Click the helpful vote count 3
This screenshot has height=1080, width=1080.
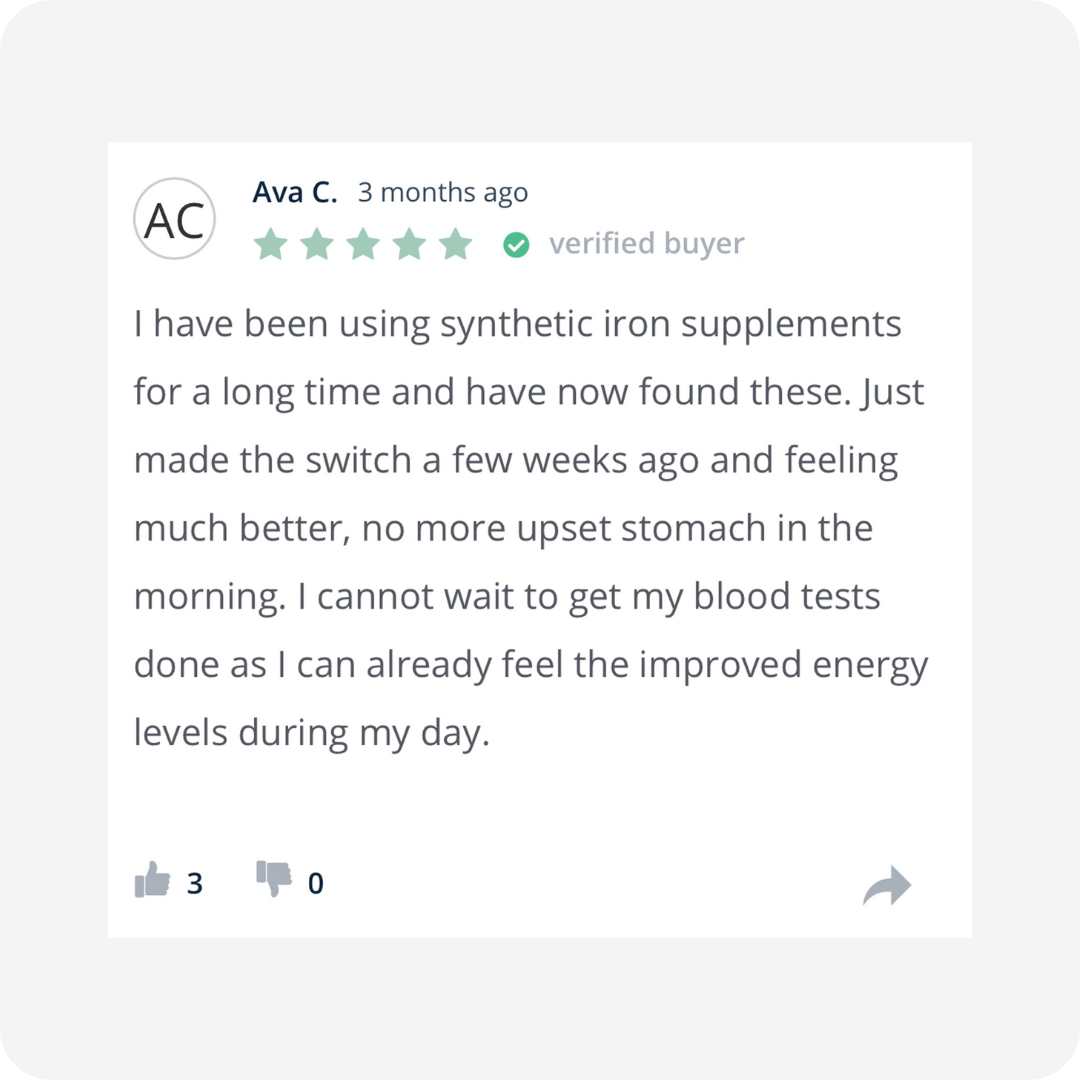[195, 883]
